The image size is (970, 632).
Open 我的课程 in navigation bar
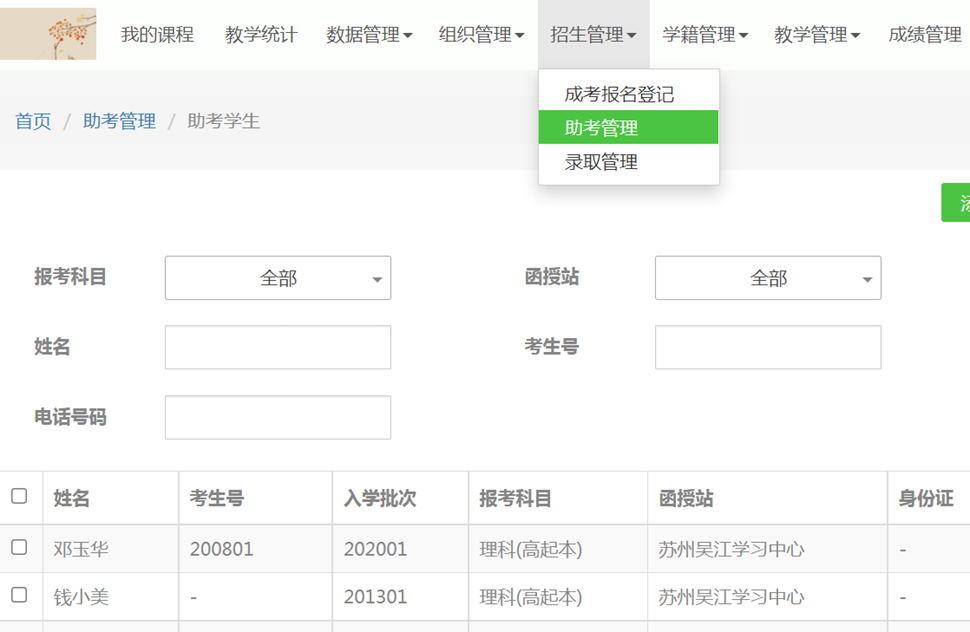(157, 35)
